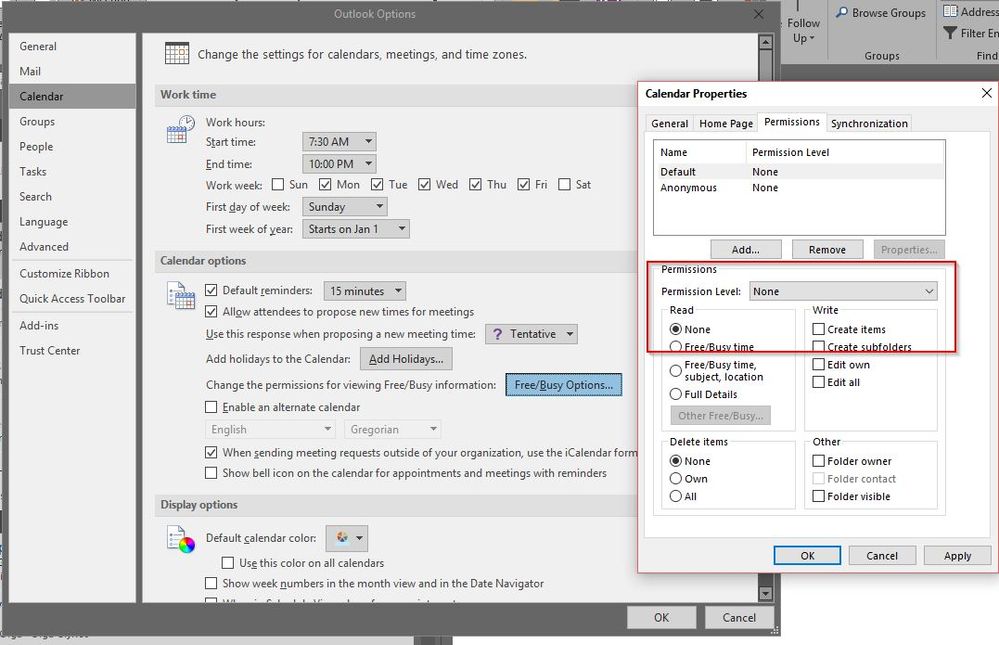Screen dimensions: 999x645
Task: Uncheck Default reminders checkbox
Action: [x=211, y=290]
